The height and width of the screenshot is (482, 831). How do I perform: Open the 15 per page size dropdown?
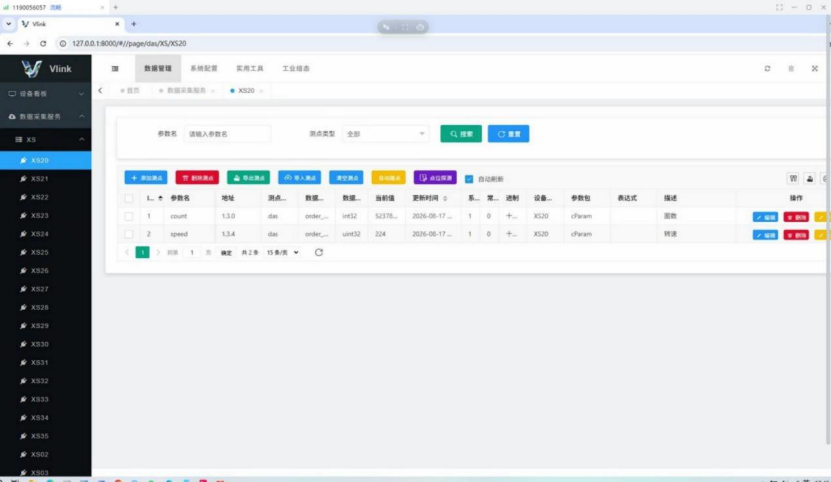coord(282,252)
